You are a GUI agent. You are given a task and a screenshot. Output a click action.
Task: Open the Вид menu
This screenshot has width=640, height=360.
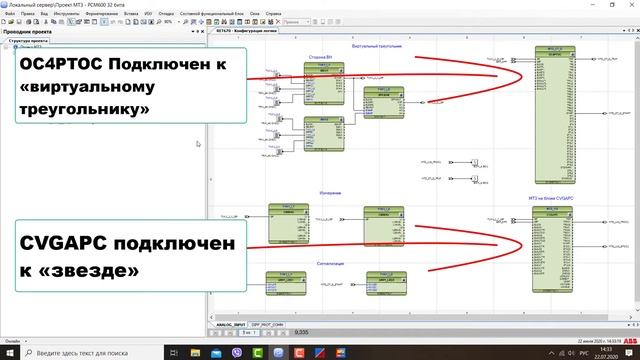point(44,13)
